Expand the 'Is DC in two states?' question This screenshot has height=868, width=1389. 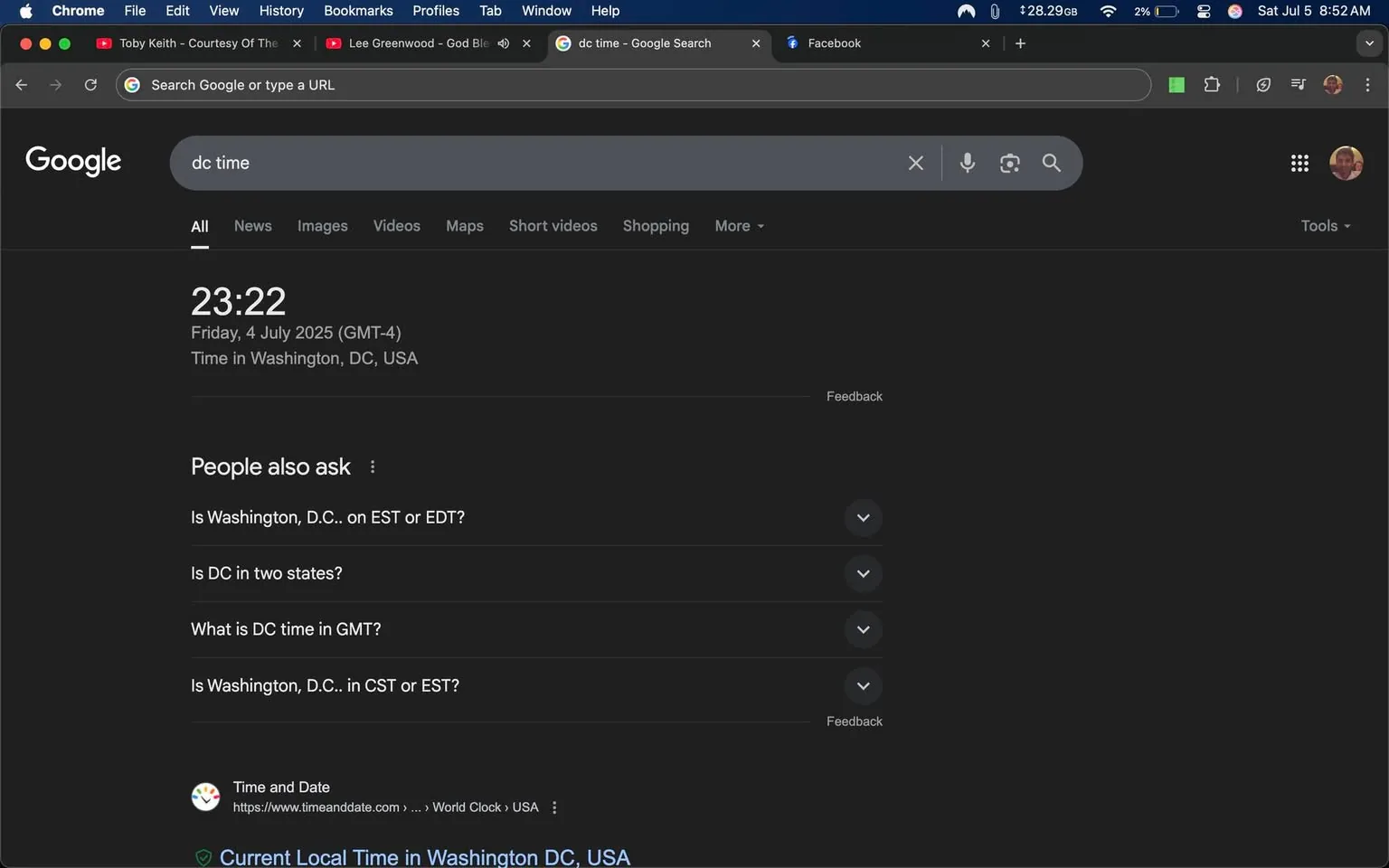[x=863, y=573]
